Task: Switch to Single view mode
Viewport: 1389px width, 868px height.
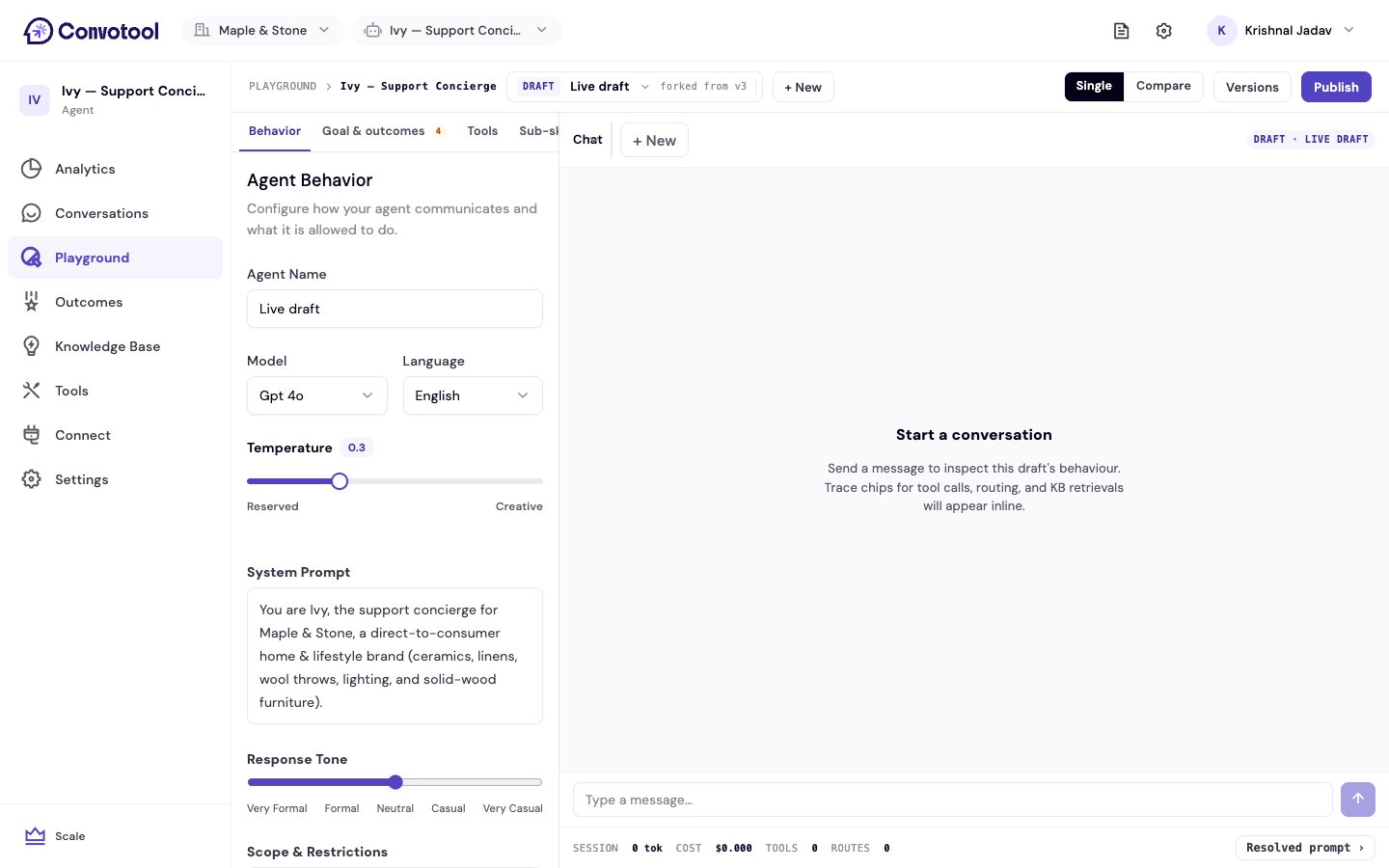Action: (x=1094, y=87)
